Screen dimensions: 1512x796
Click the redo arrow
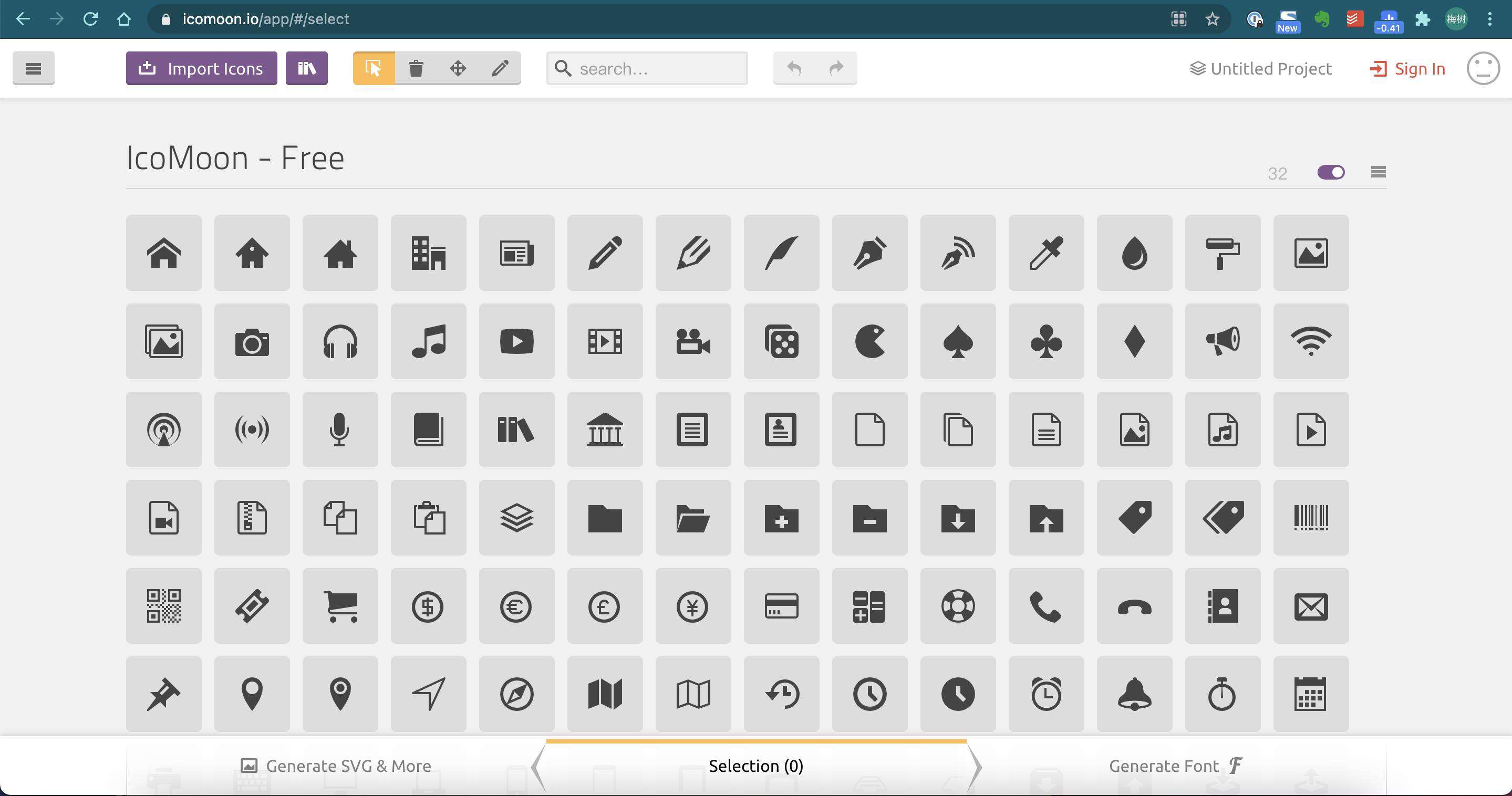pyautogui.click(x=836, y=68)
